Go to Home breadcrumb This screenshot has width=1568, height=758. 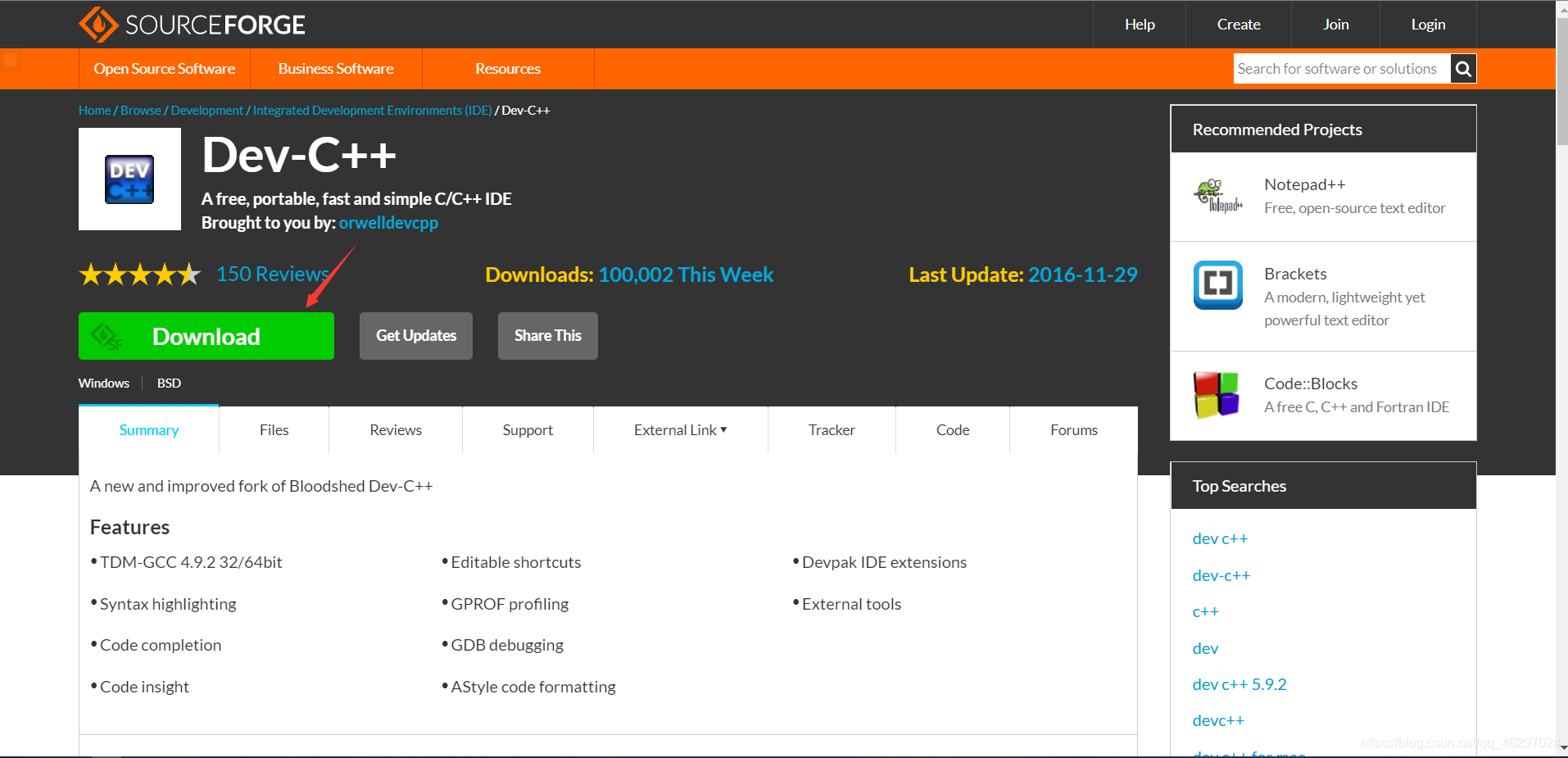point(95,111)
